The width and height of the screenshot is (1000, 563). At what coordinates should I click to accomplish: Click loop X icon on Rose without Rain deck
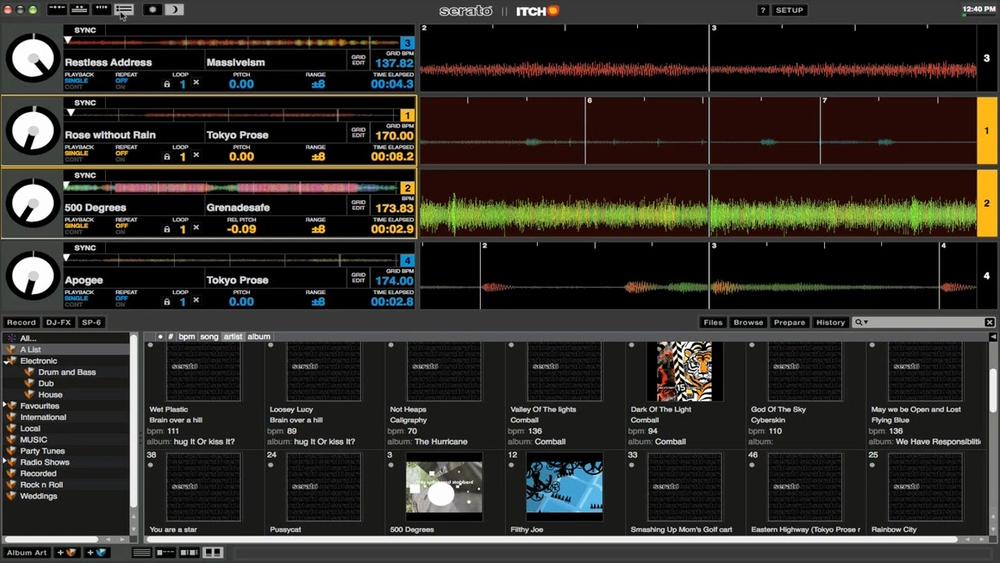[x=196, y=155]
